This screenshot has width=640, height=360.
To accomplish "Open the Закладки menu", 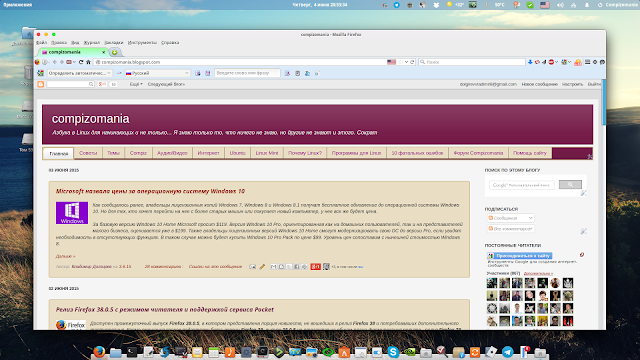I will click(113, 42).
